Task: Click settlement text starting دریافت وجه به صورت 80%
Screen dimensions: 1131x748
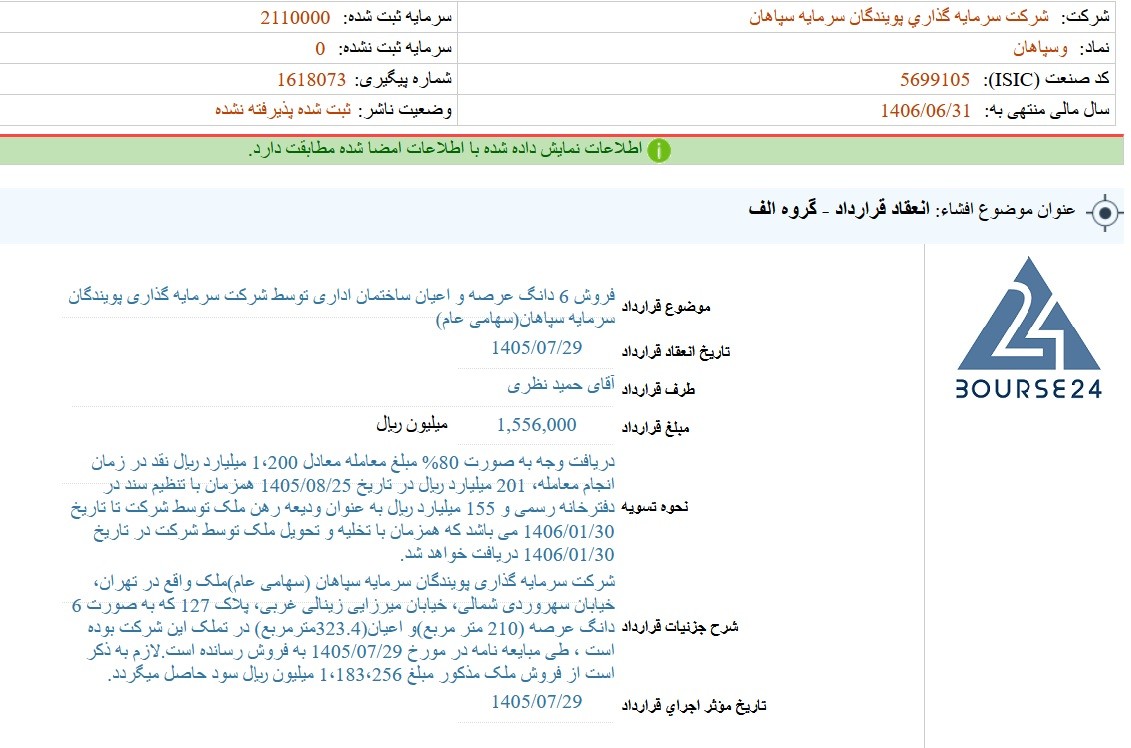Action: 343,508
